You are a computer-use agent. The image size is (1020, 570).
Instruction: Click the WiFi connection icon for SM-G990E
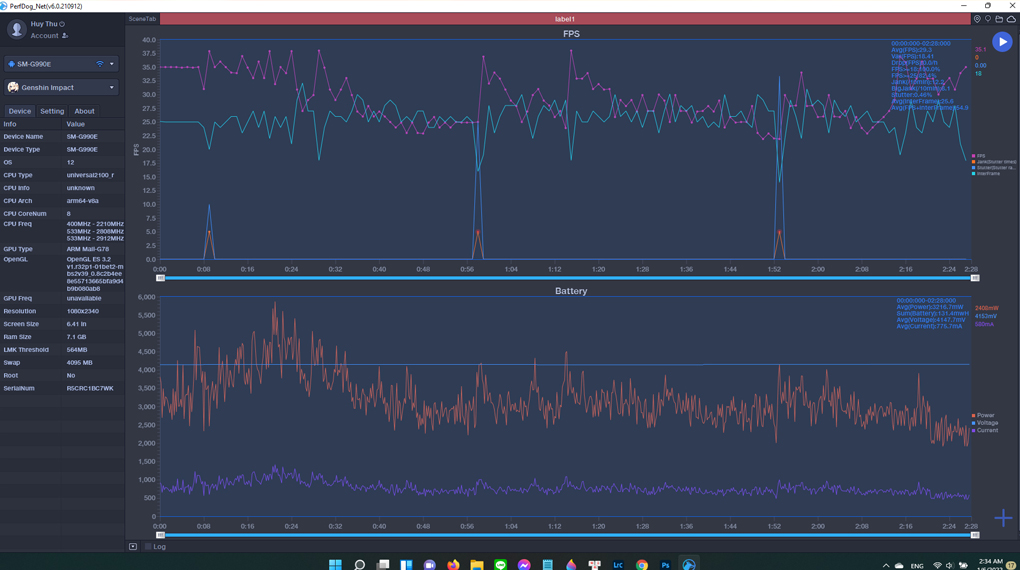coord(99,64)
